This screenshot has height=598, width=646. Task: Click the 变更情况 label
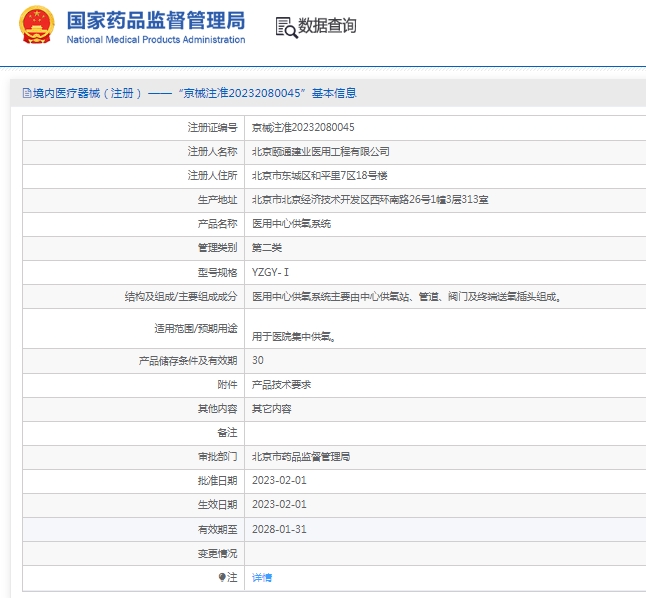coord(218,553)
